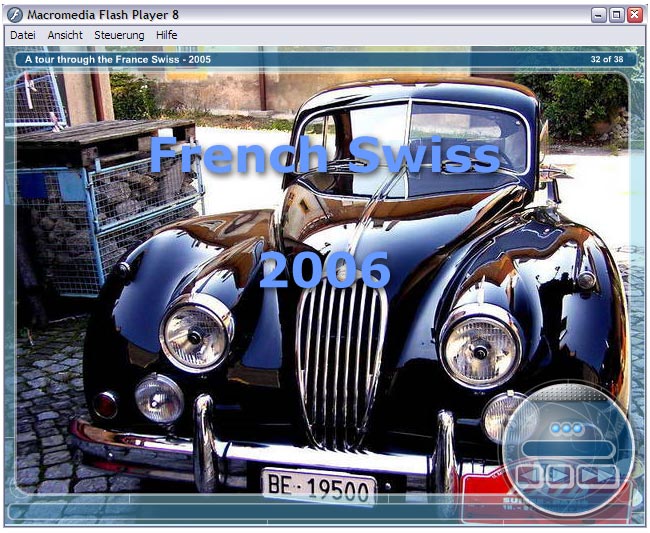Image resolution: width=650 pixels, height=533 pixels.
Task: Click the title 'A tour through the France Swiss - 2005'
Action: point(118,59)
